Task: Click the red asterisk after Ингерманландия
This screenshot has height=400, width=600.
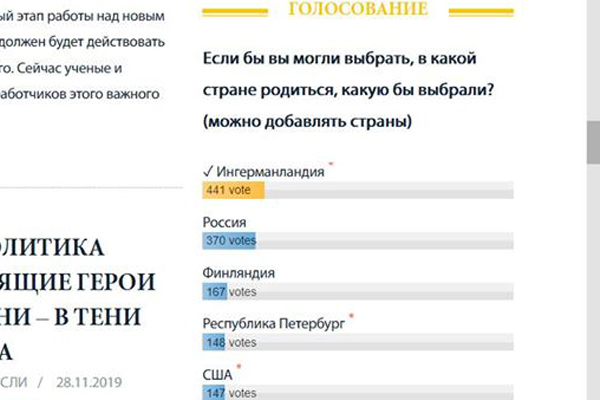Action: pos(330,165)
